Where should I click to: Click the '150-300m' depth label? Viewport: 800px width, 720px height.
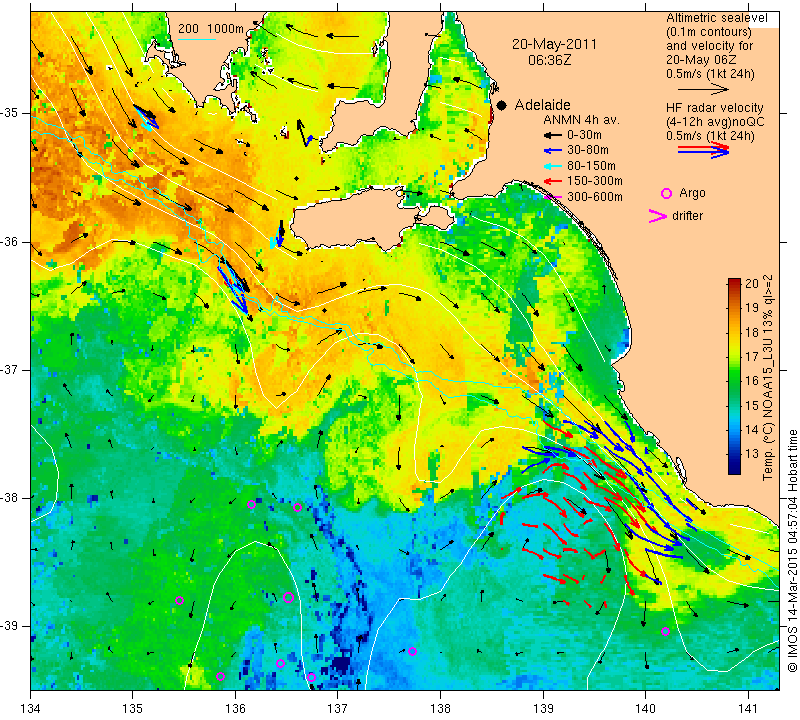[595, 181]
